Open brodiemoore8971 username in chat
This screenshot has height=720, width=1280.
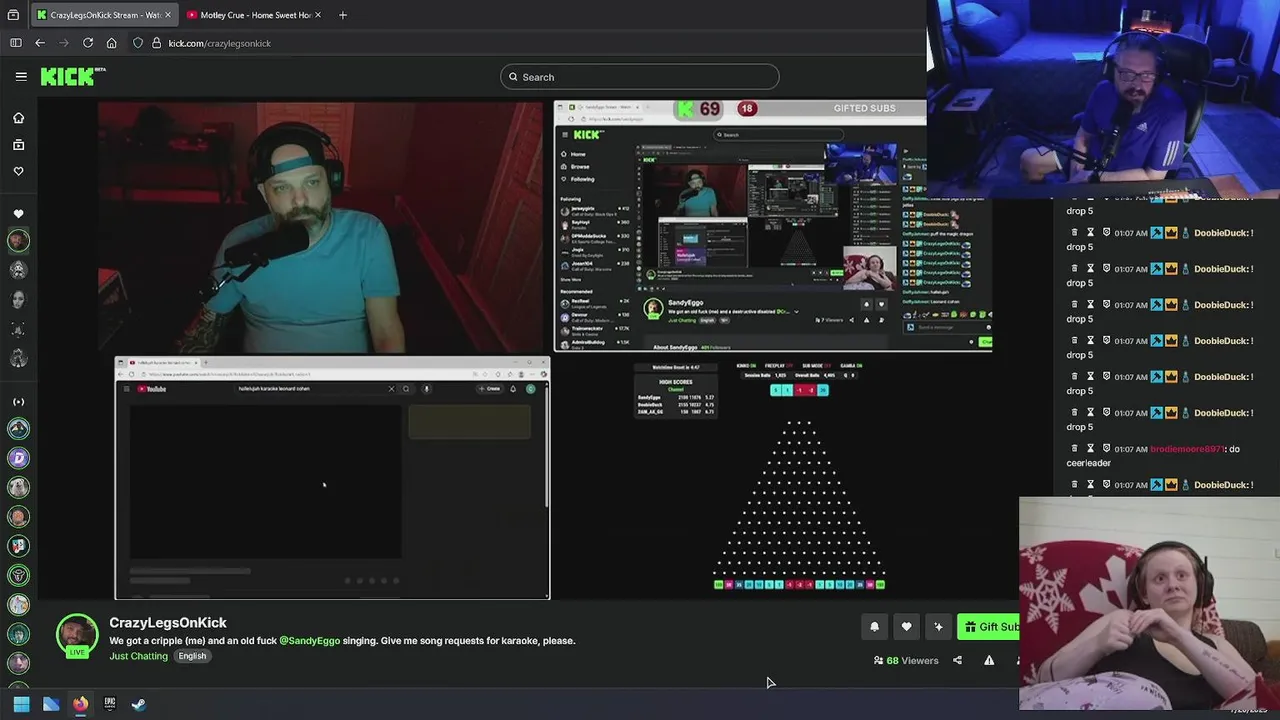[x=1187, y=449]
